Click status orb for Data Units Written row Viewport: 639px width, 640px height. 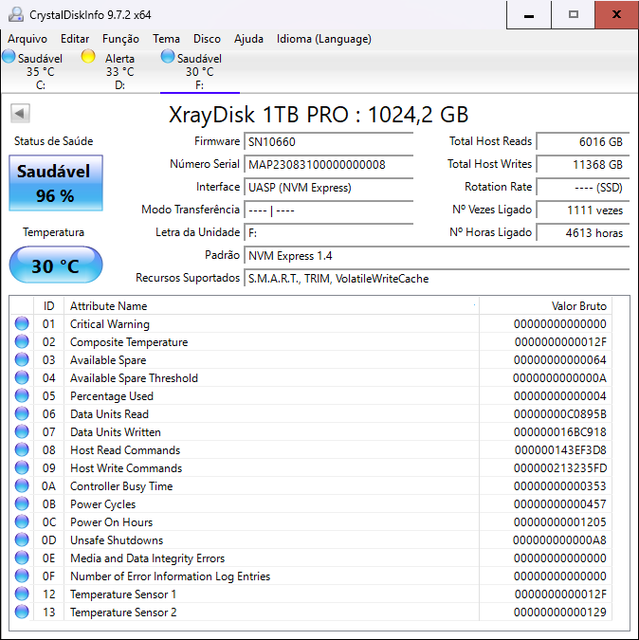pyautogui.click(x=22, y=431)
